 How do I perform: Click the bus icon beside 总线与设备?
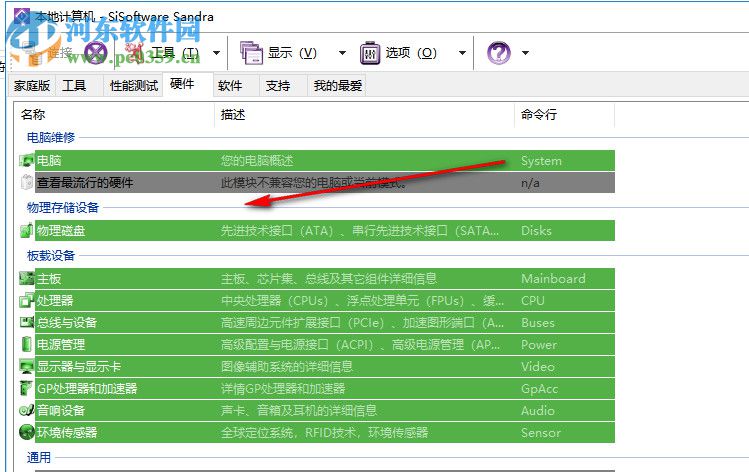[27, 322]
